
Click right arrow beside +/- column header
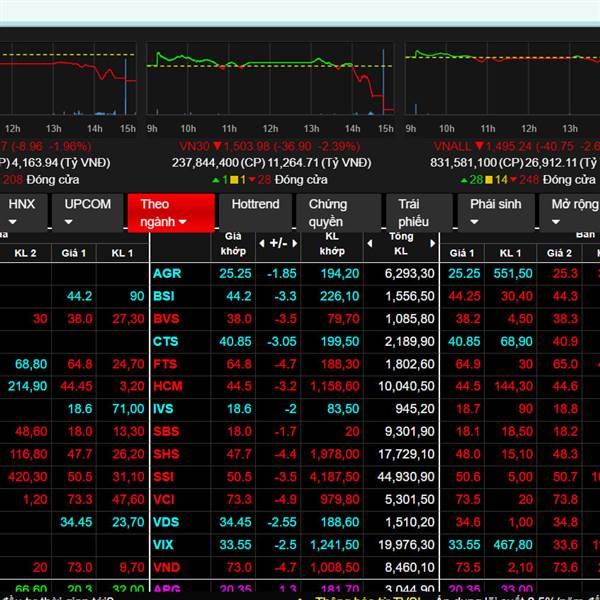tap(295, 243)
